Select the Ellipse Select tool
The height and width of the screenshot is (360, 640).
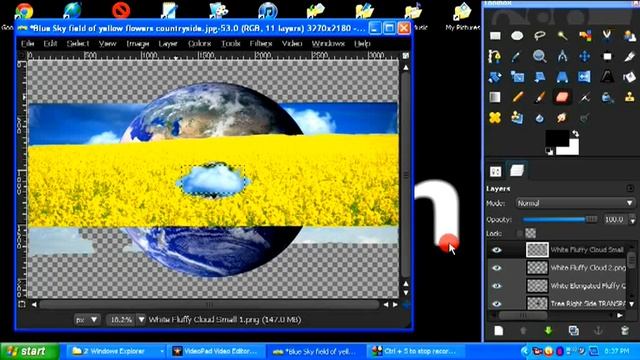(517, 36)
